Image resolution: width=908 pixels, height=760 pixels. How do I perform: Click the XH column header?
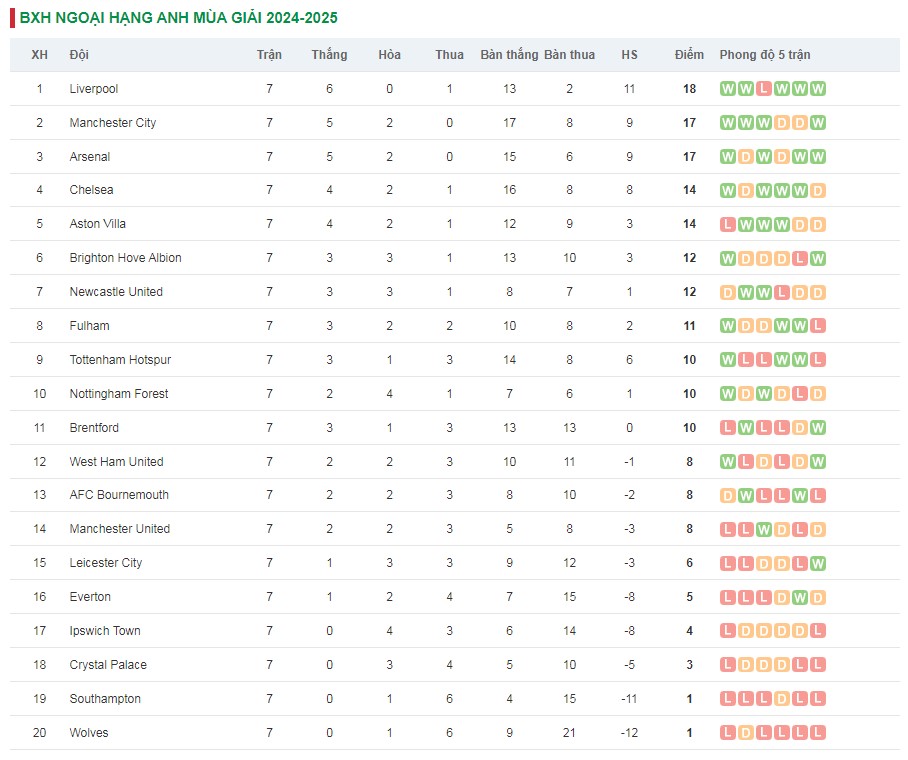tap(39, 54)
